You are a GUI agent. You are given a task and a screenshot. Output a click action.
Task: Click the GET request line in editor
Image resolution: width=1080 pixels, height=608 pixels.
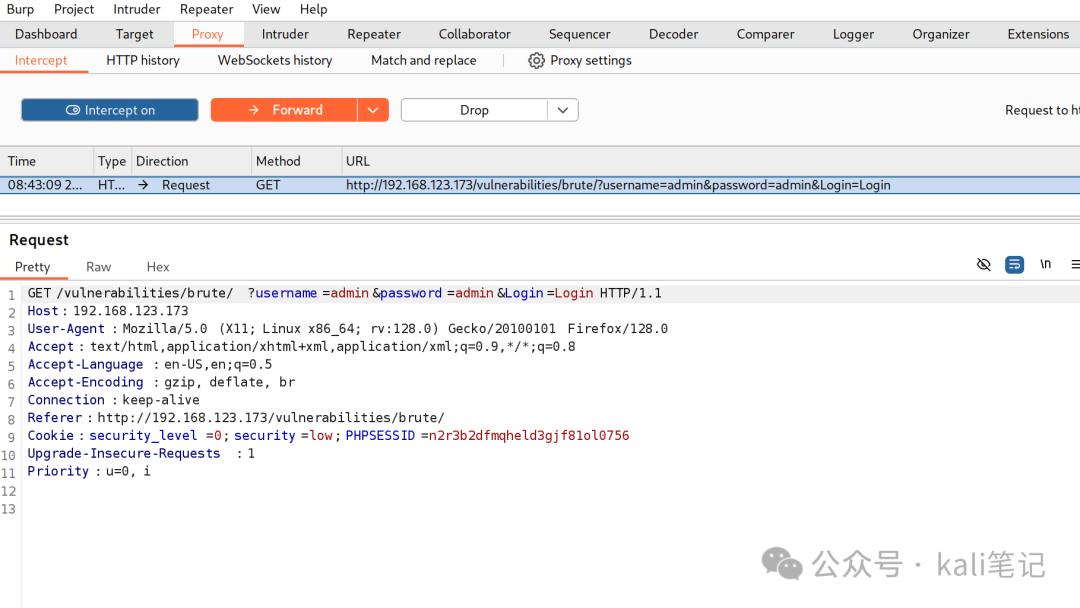(x=344, y=293)
